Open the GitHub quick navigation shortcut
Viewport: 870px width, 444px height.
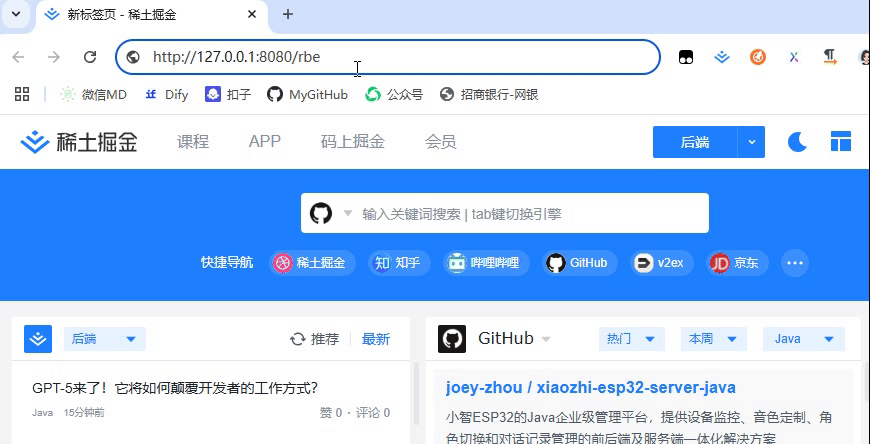(580, 263)
